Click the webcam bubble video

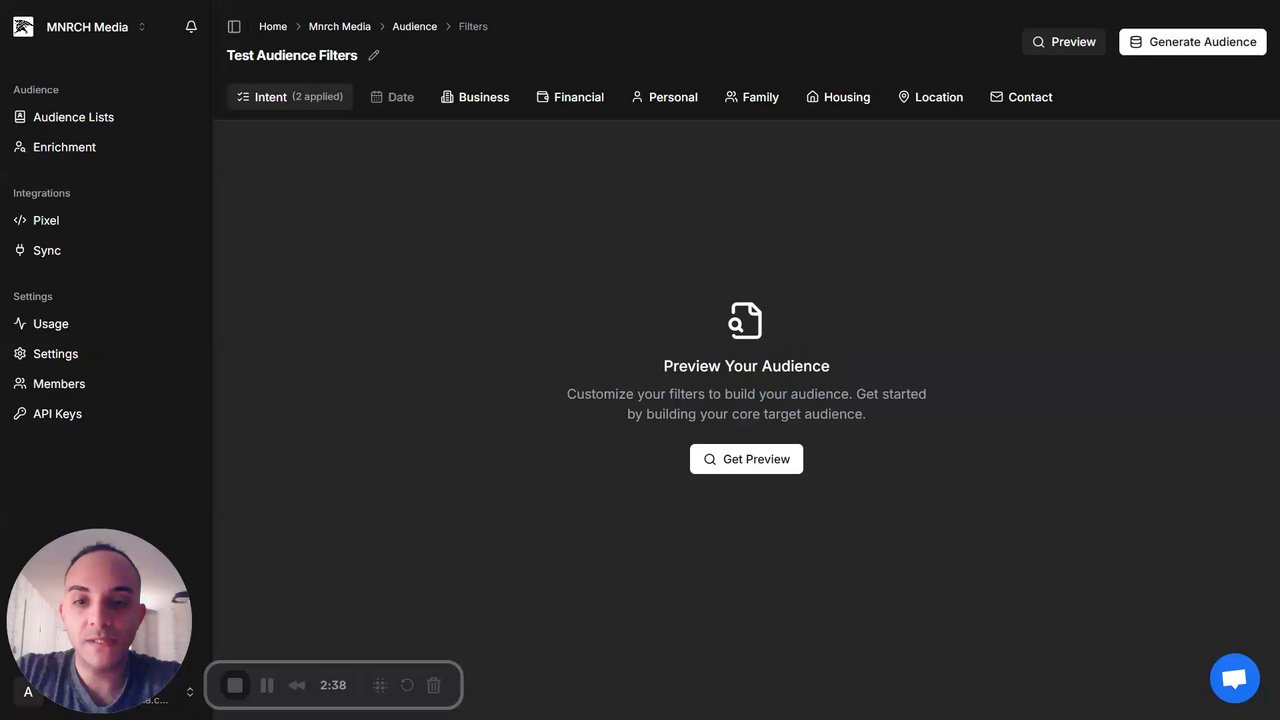(99, 620)
